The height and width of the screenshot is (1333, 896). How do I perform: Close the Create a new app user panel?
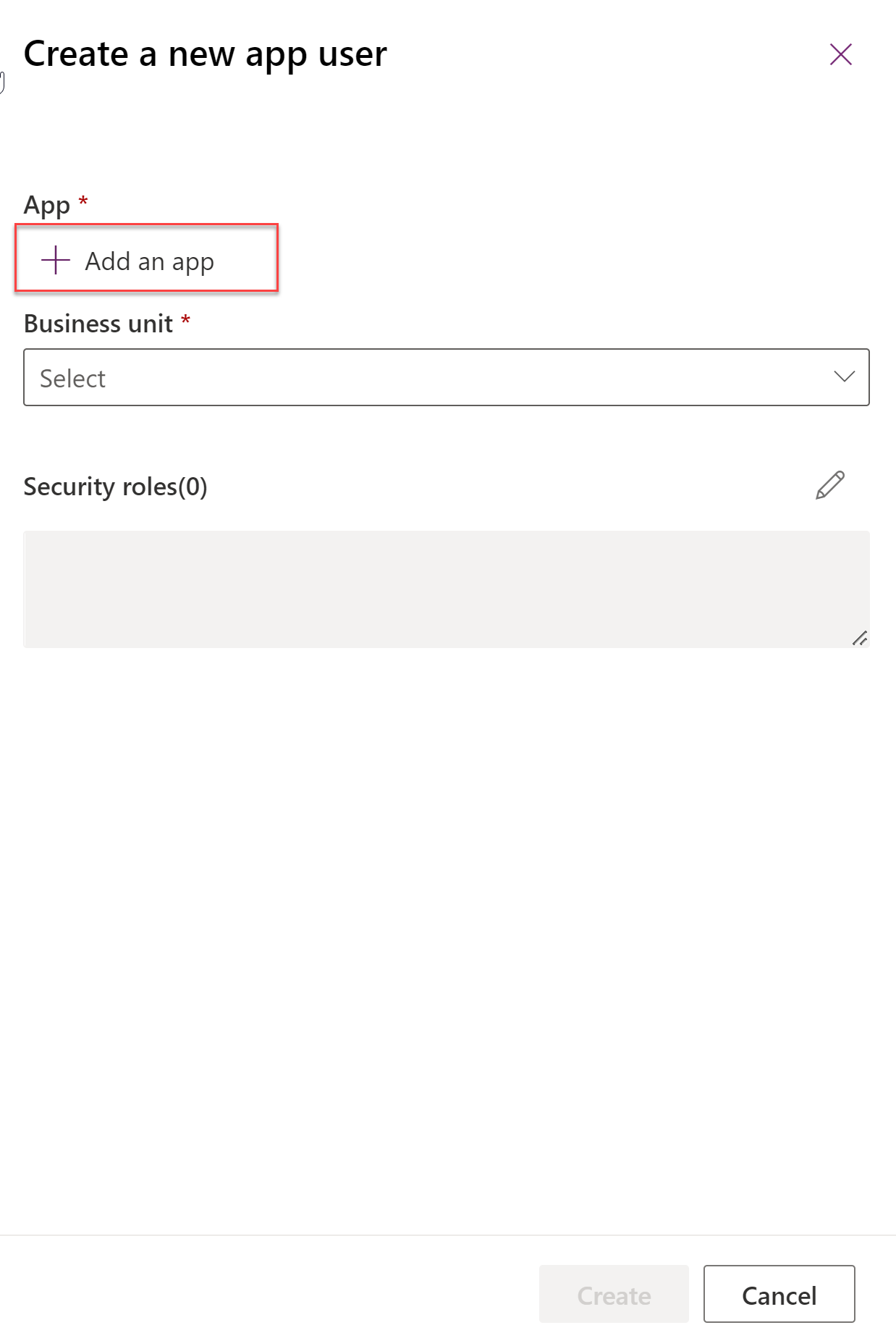(840, 54)
